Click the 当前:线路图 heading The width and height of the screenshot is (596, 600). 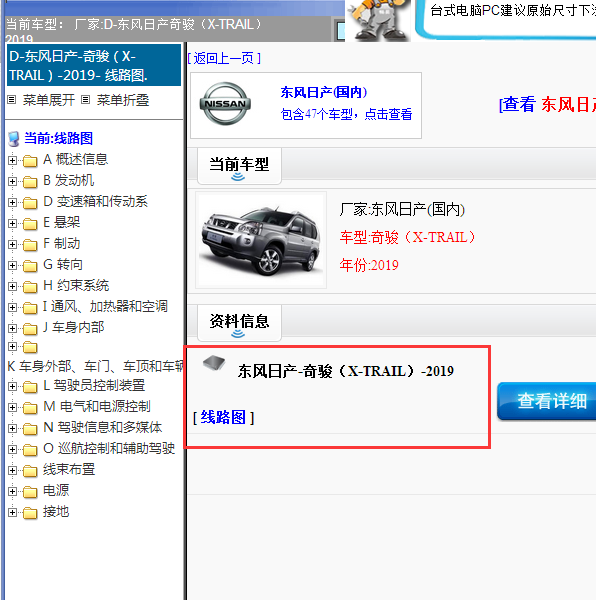[59, 138]
